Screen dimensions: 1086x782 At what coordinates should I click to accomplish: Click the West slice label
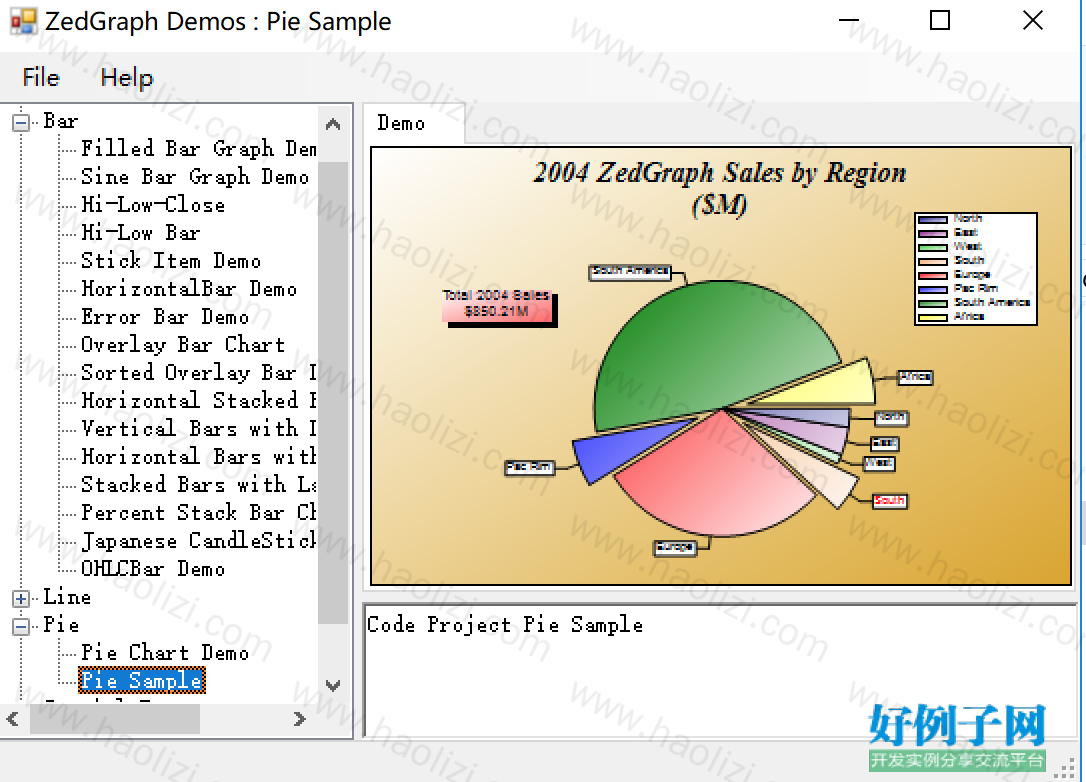(879, 463)
